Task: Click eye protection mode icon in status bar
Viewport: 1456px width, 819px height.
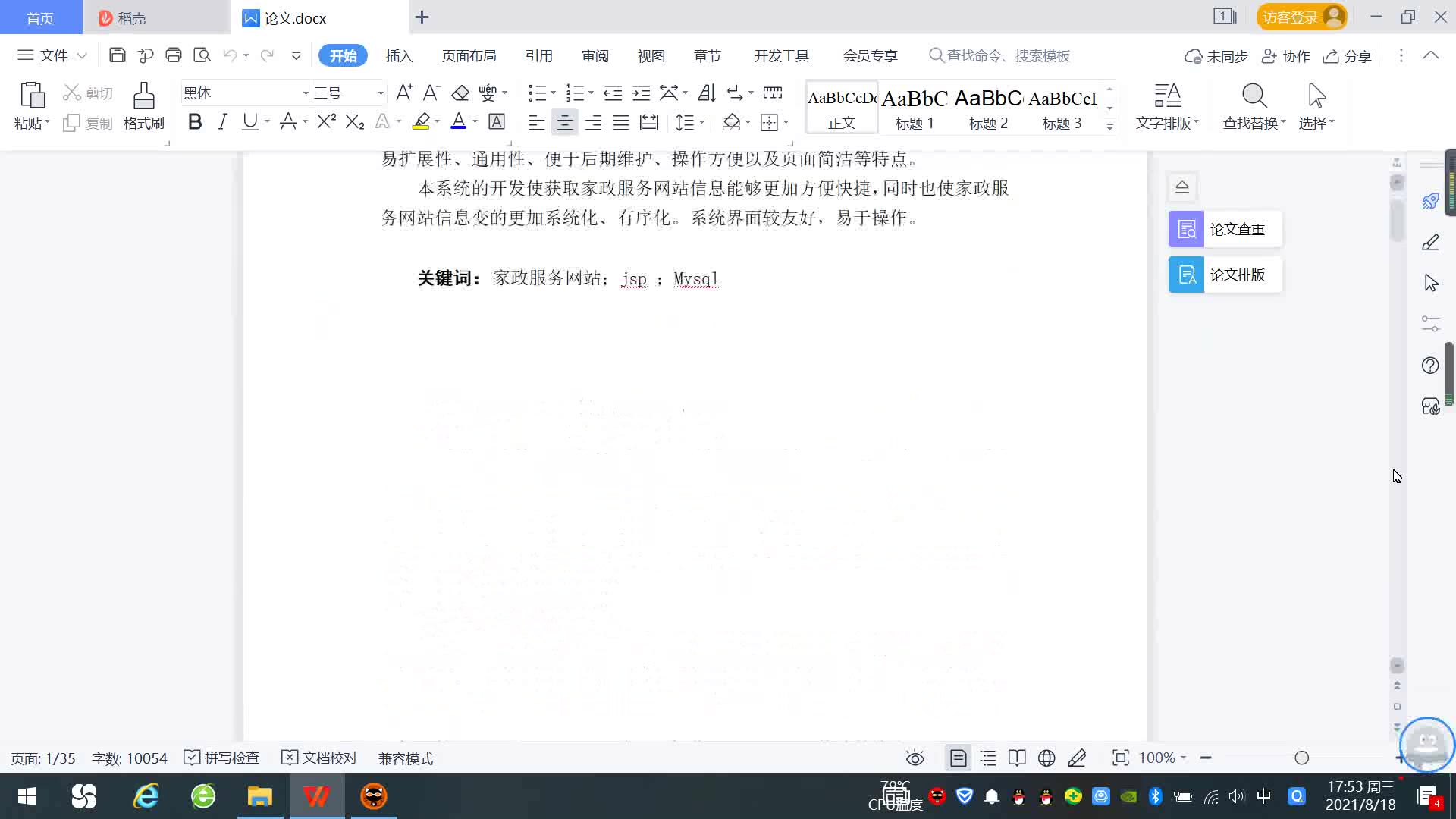Action: coord(915,758)
